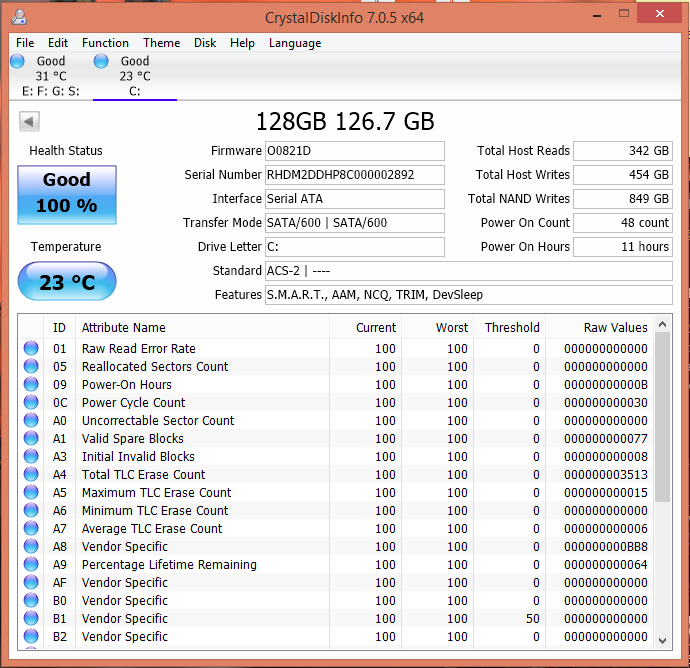Click status icon for B0 Vendor Specific
Screen dimensions: 690x668
pos(31,600)
